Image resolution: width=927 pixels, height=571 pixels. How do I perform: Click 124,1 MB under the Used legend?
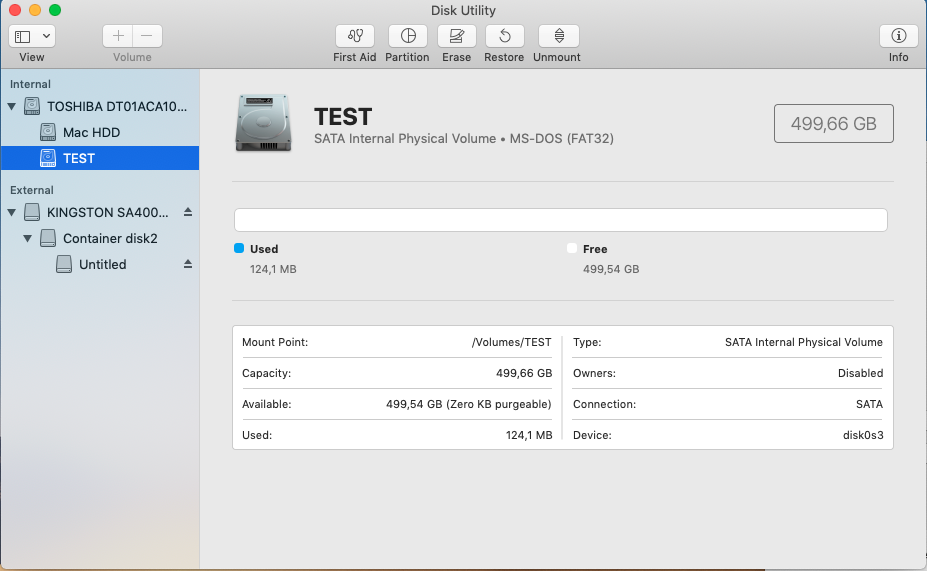coord(273,269)
